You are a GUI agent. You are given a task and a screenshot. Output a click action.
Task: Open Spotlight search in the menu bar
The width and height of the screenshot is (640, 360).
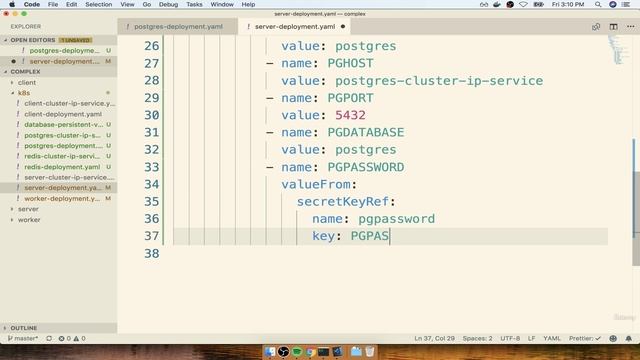click(598, 4)
